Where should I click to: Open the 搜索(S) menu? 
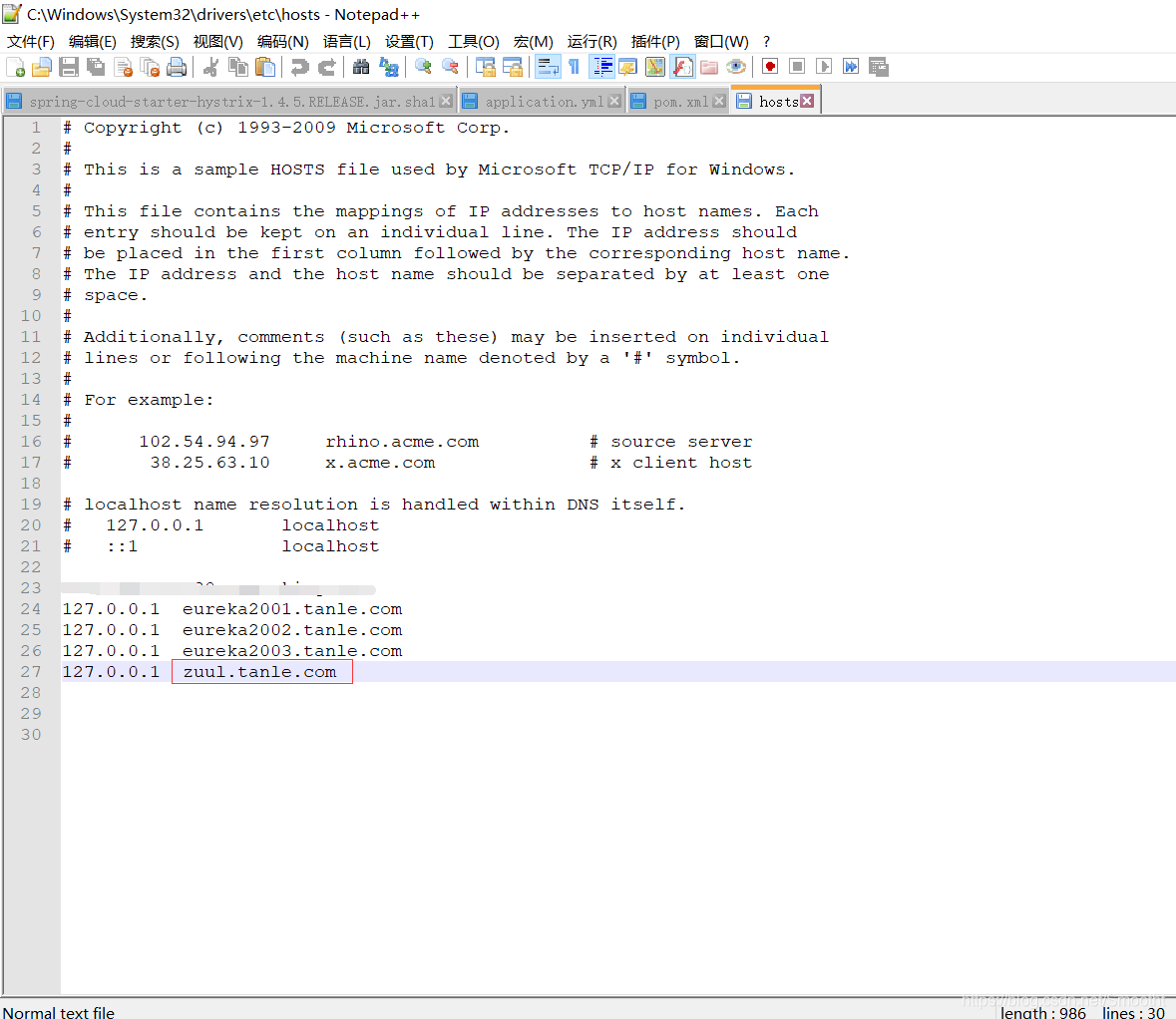pyautogui.click(x=155, y=41)
